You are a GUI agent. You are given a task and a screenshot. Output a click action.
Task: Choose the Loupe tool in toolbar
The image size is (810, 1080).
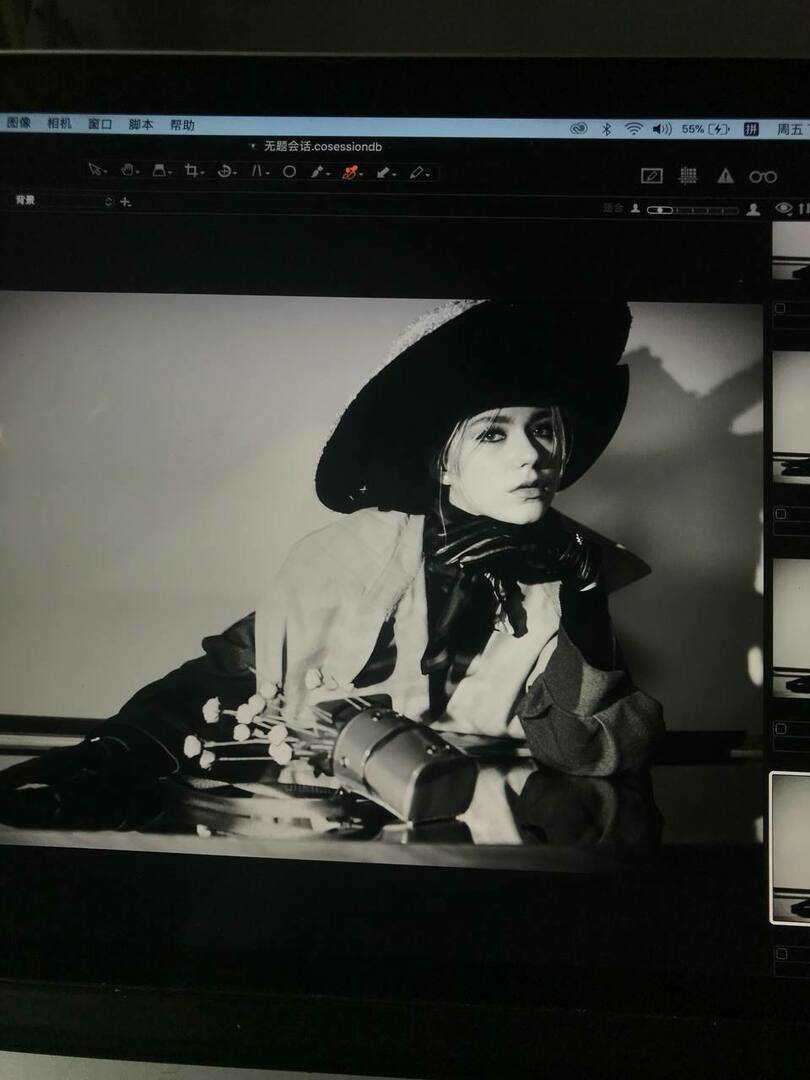(161, 170)
